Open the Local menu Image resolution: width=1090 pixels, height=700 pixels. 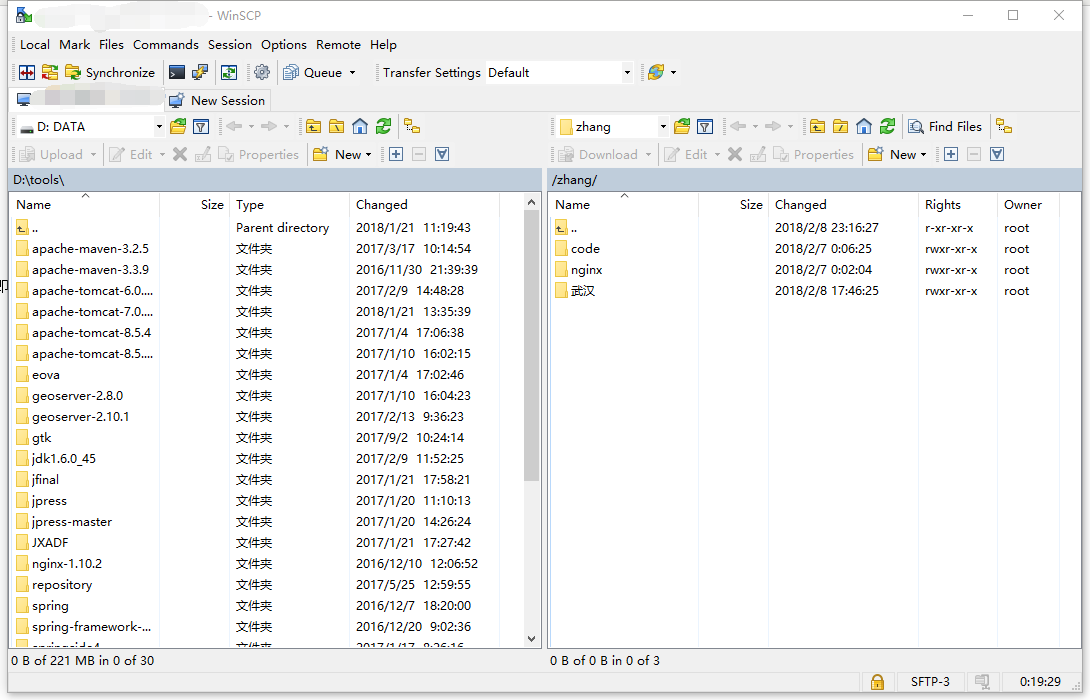click(35, 44)
